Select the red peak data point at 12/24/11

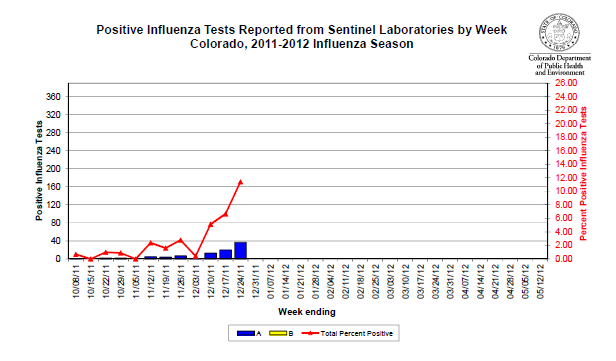tap(240, 182)
